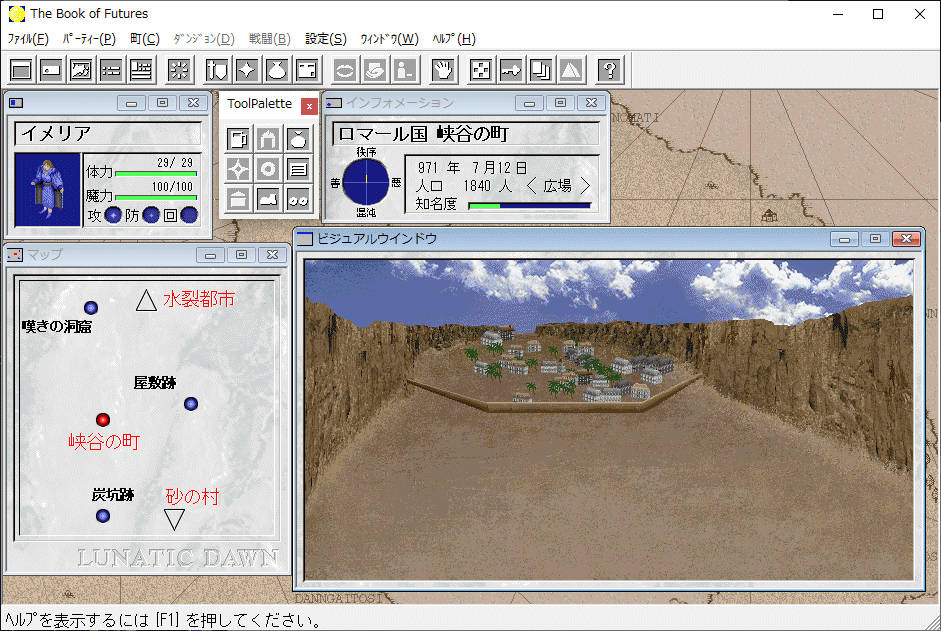
Task: Click the up triangle next to 水裂都市
Action: click(146, 299)
